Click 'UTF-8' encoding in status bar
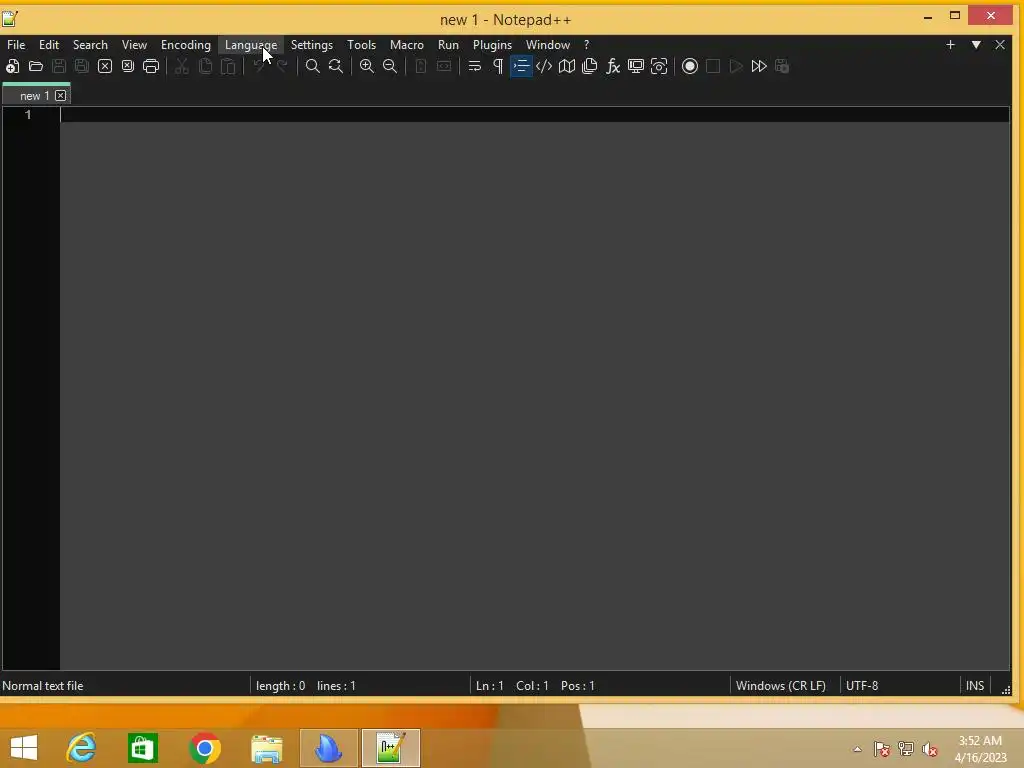1024x768 pixels. (x=862, y=686)
